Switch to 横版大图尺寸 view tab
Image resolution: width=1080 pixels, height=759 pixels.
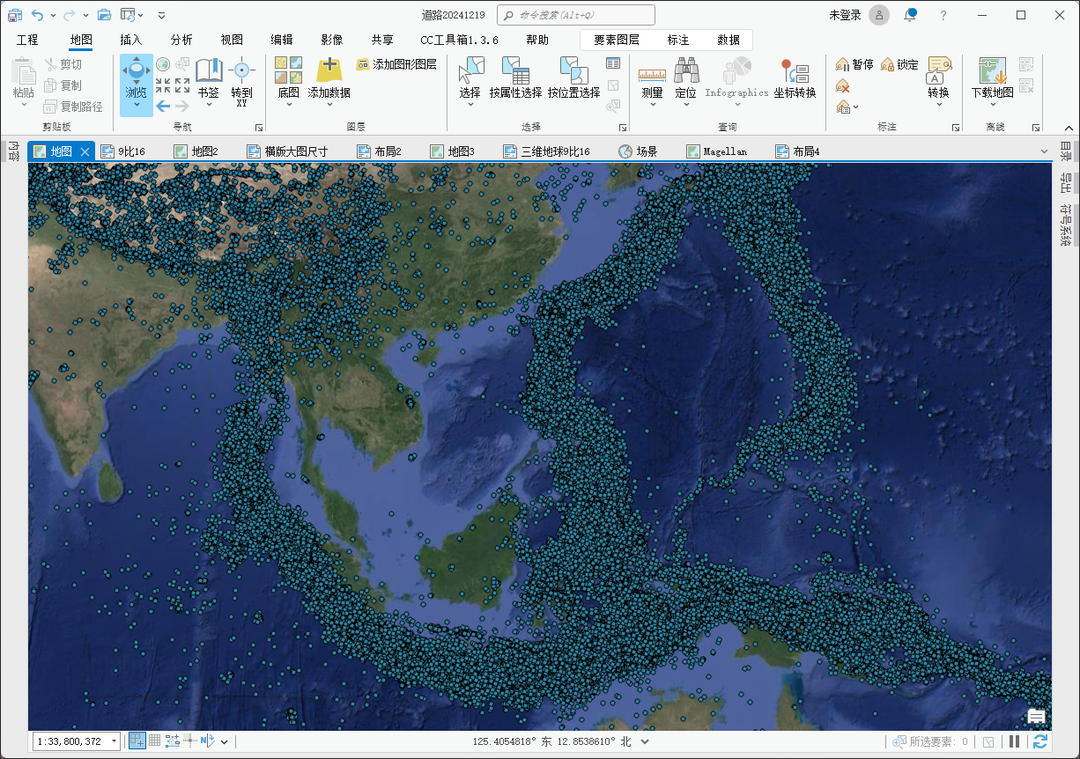(x=287, y=152)
